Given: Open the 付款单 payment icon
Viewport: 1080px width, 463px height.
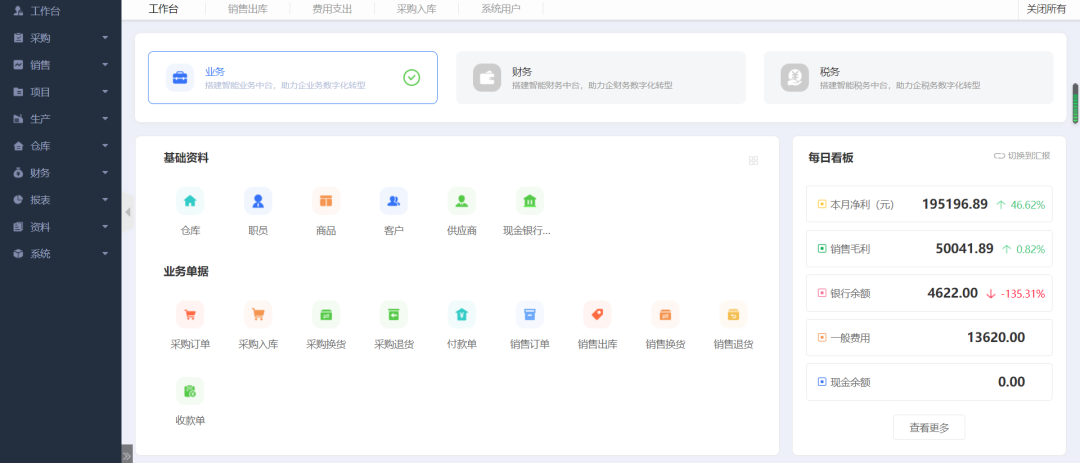Looking at the screenshot, I should [x=461, y=315].
